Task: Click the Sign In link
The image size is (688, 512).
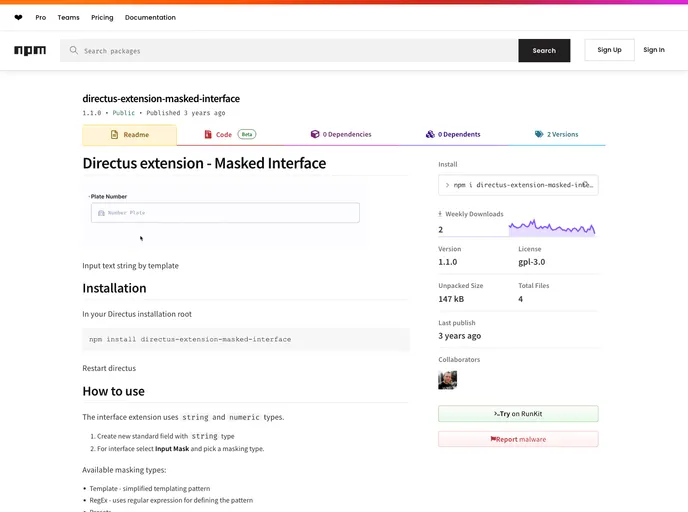Action: click(x=654, y=50)
